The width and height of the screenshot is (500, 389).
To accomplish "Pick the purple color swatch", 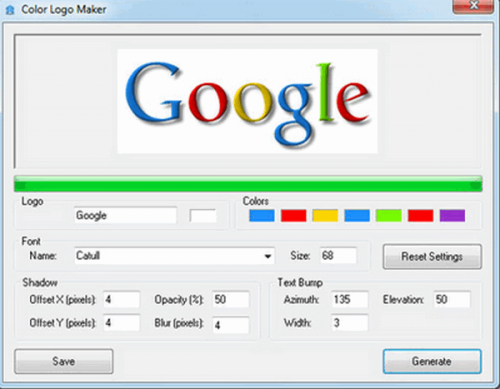I will click(452, 215).
